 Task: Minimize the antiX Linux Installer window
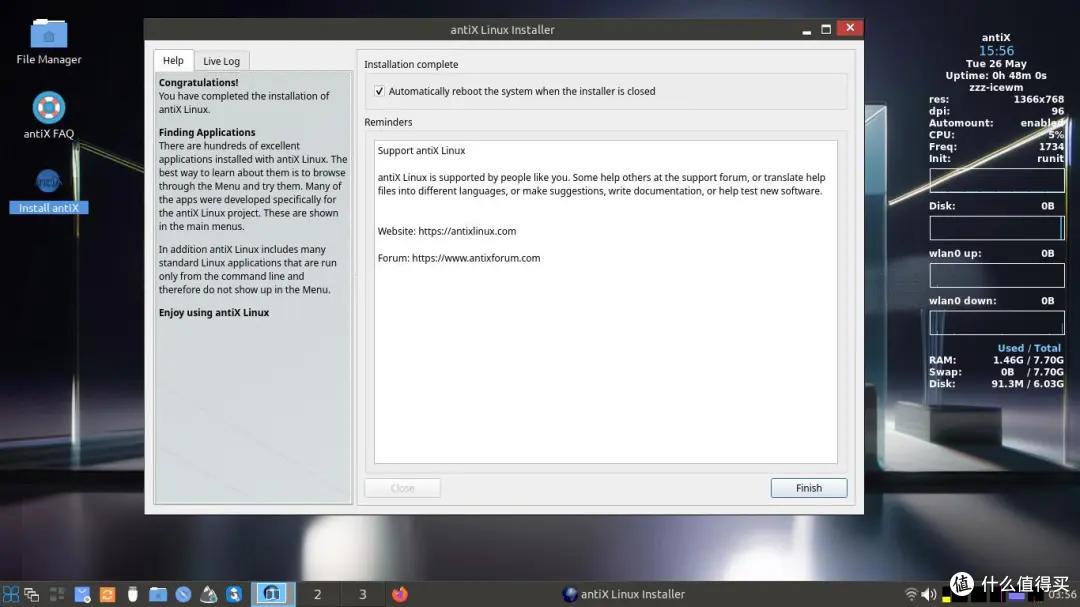click(x=807, y=30)
